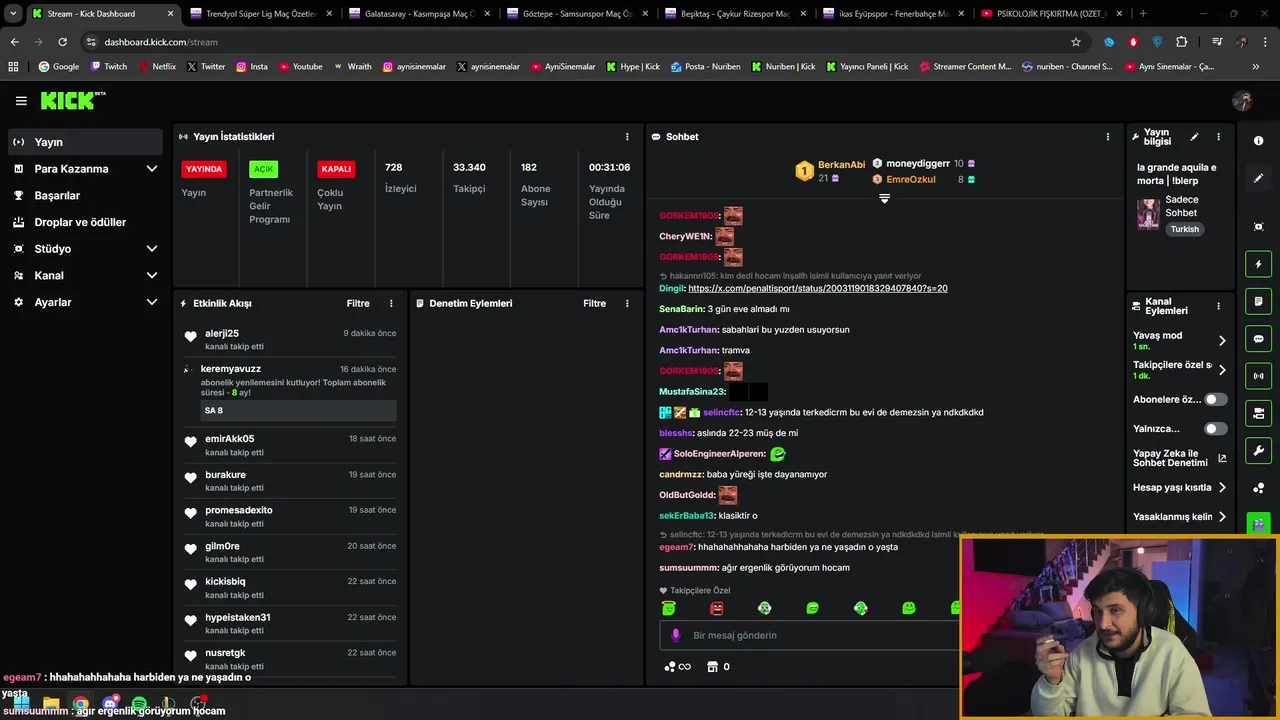Click the YAYINDA status badge
Image resolution: width=1280 pixels, height=720 pixels.
[204, 169]
